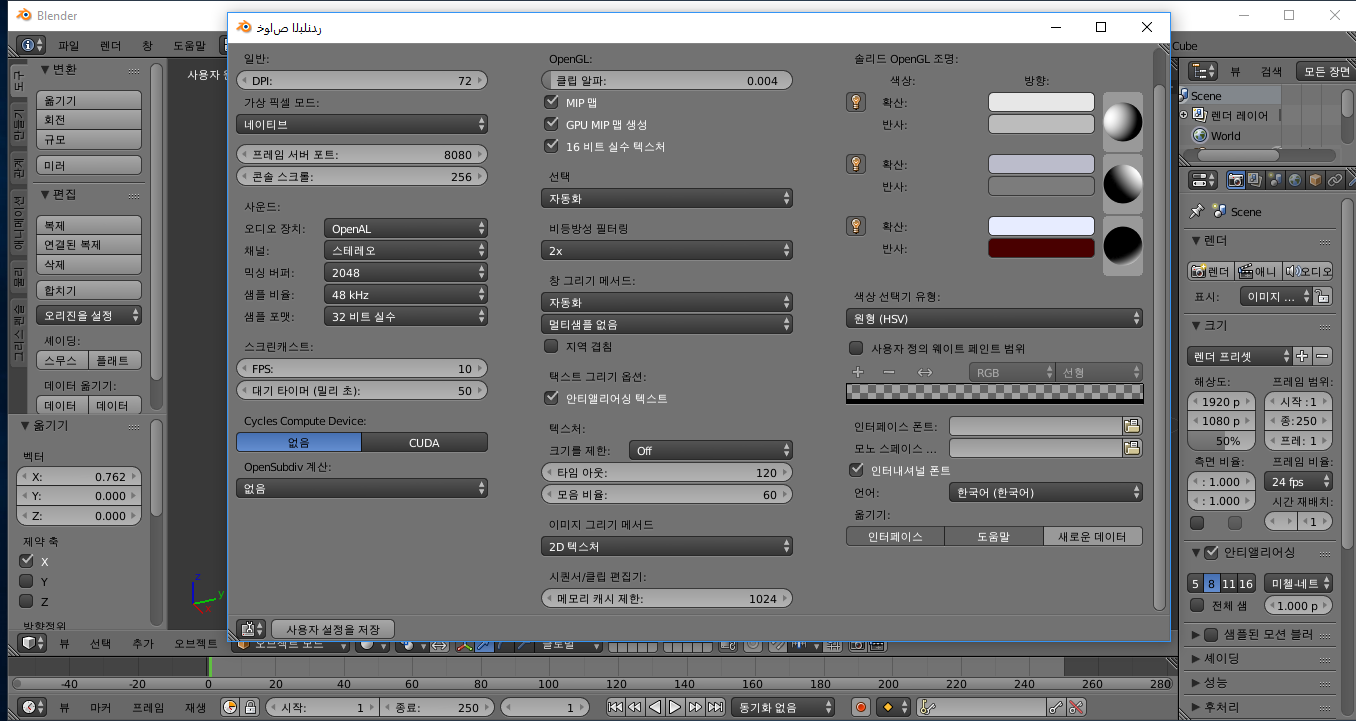Open the color picker type HSV dropdown
The width and height of the screenshot is (1356, 721).
994,319
